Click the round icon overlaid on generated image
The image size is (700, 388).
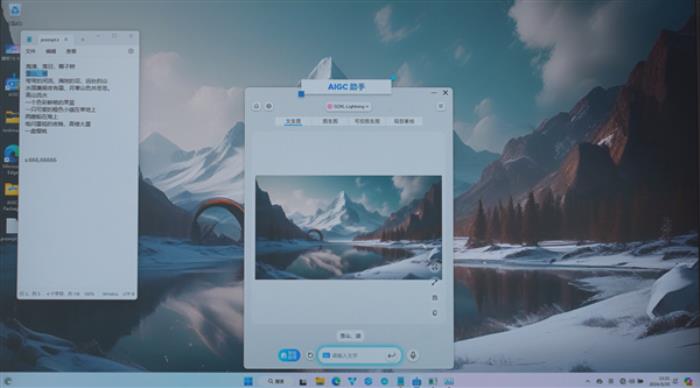(x=435, y=267)
